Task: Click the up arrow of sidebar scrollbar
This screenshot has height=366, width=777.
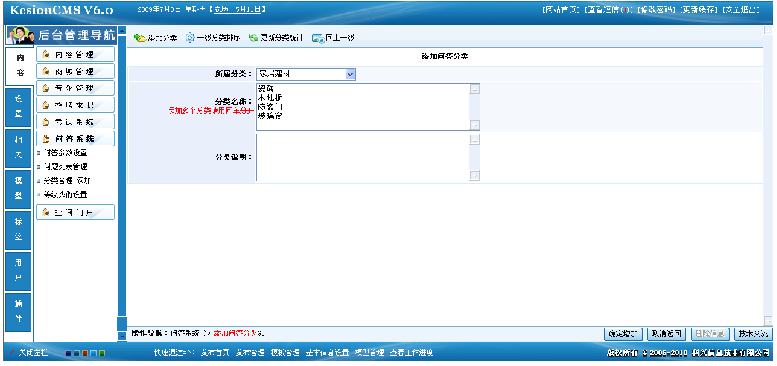Action: 122,30
